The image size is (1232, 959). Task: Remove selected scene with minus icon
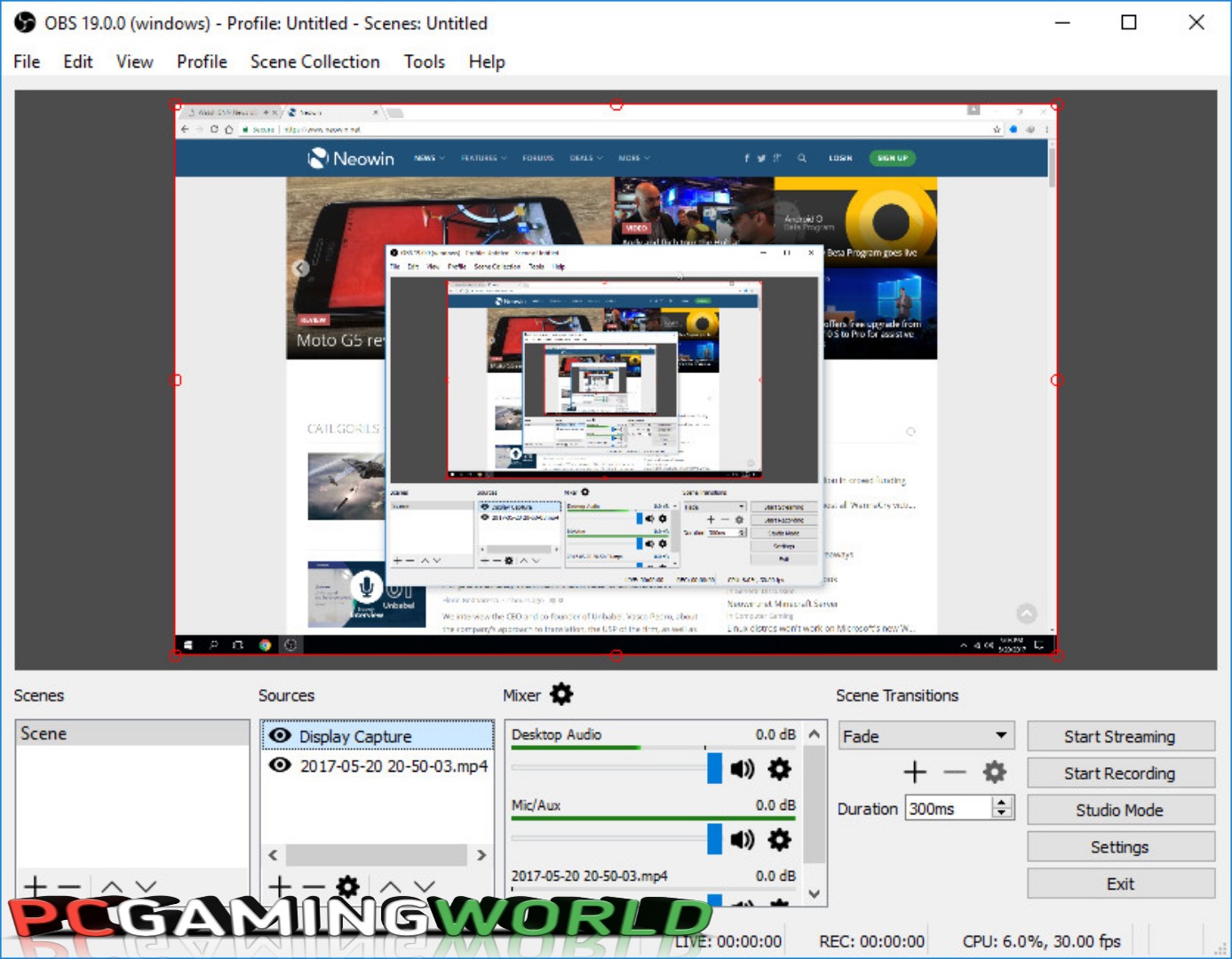[69, 886]
